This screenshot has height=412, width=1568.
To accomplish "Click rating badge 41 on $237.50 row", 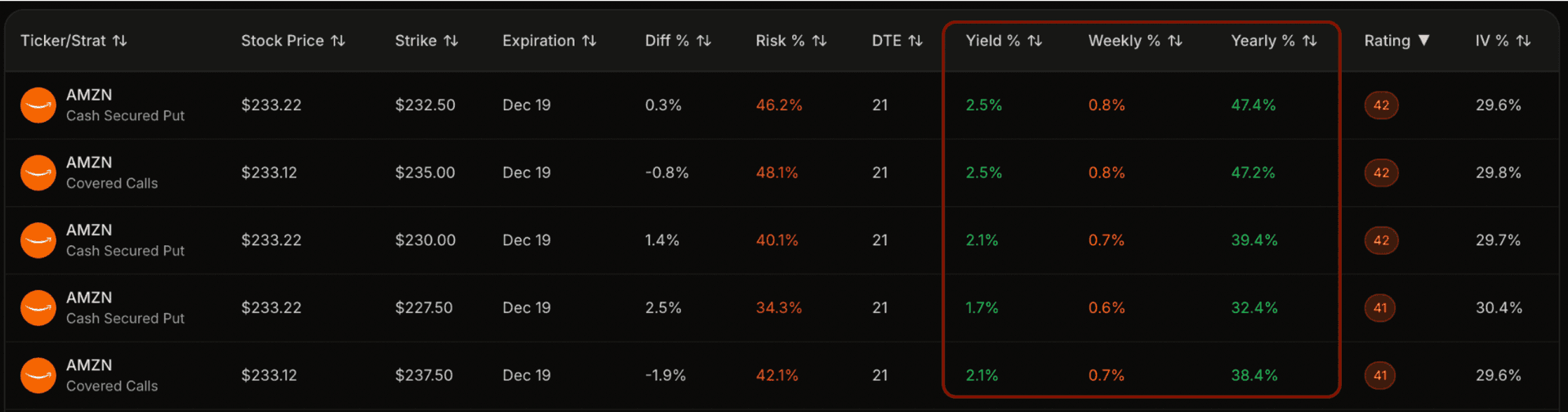I will (1380, 376).
